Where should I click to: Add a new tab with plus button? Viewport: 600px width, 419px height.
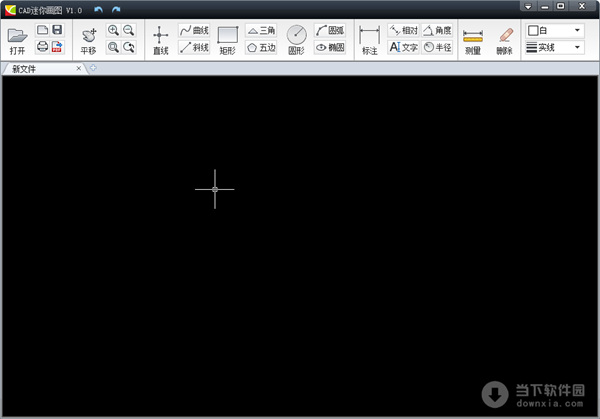[93, 68]
